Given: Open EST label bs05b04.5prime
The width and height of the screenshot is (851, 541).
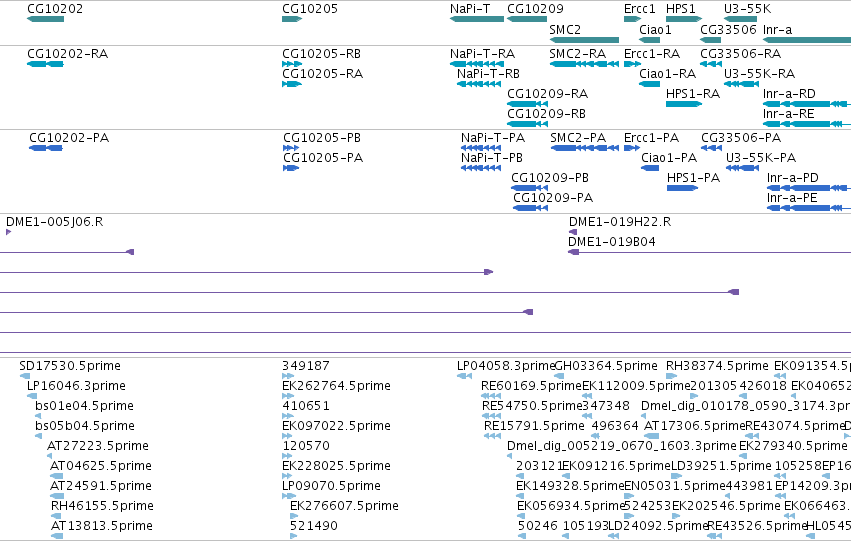Looking at the screenshot, I should click(85, 426).
